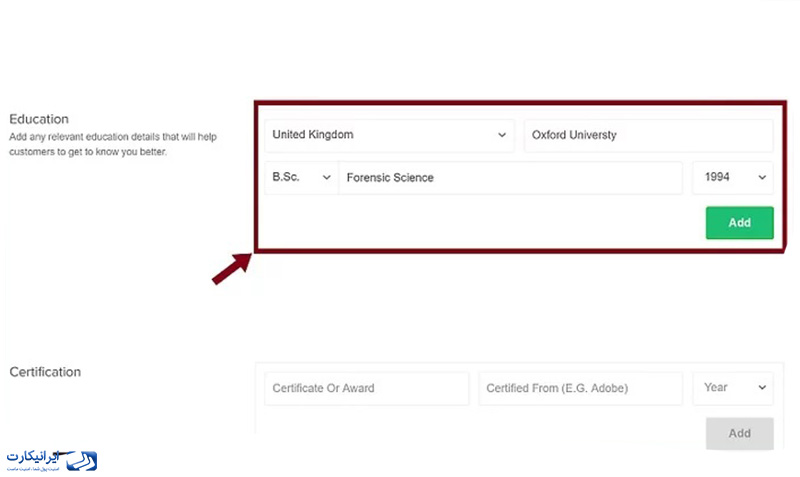
Task: Click the chevron arrow in the certification Year selector
Action: coord(762,388)
